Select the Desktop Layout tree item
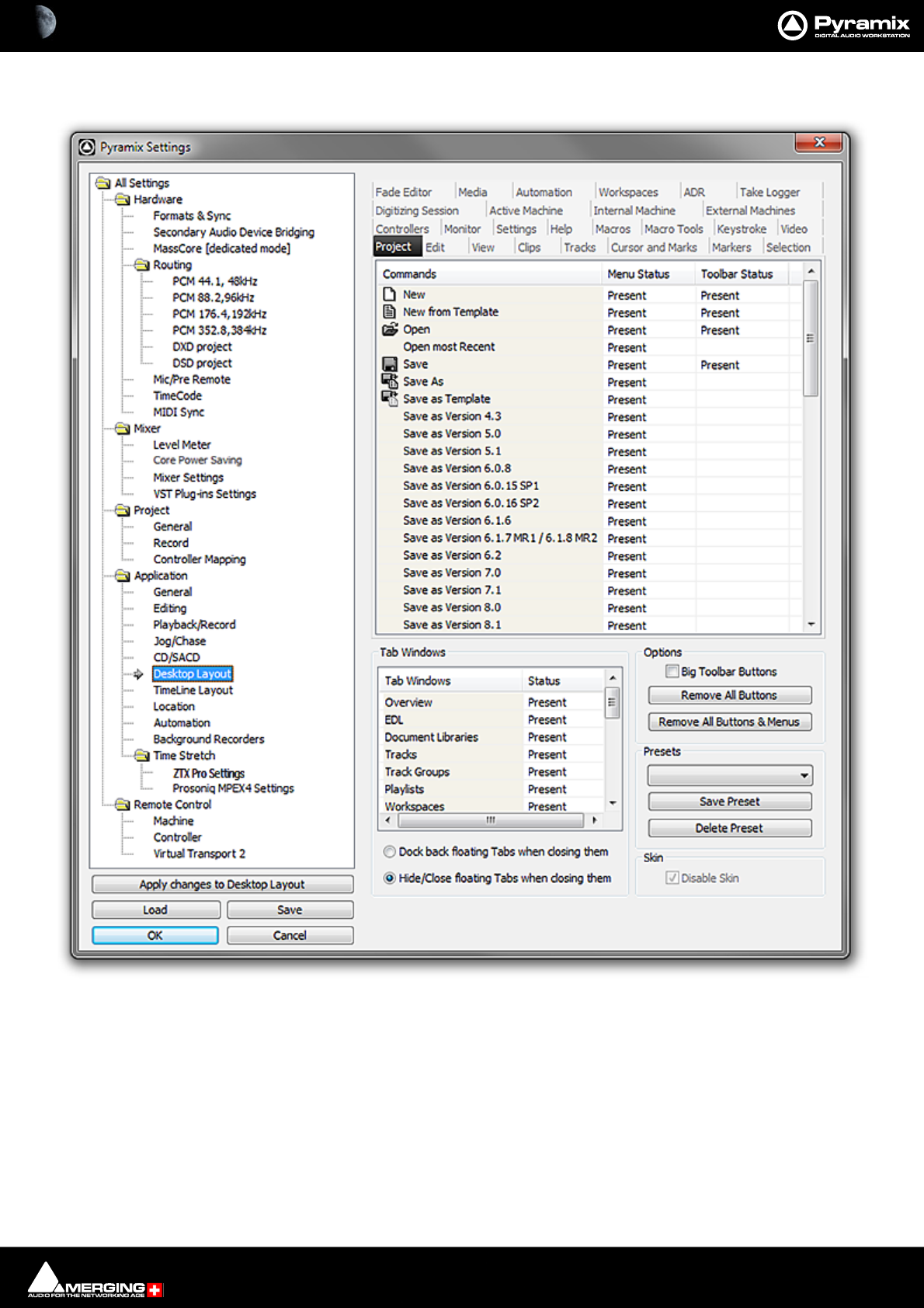This screenshot has width=924, height=1308. tap(193, 673)
